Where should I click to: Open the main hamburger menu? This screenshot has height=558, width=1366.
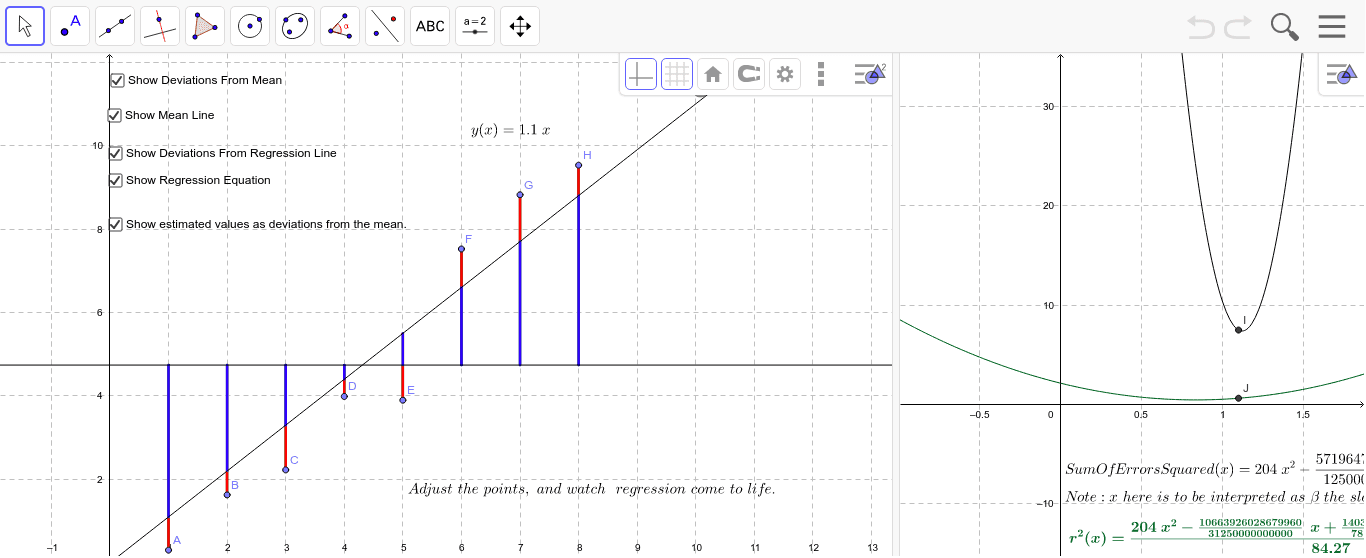pyautogui.click(x=1332, y=26)
